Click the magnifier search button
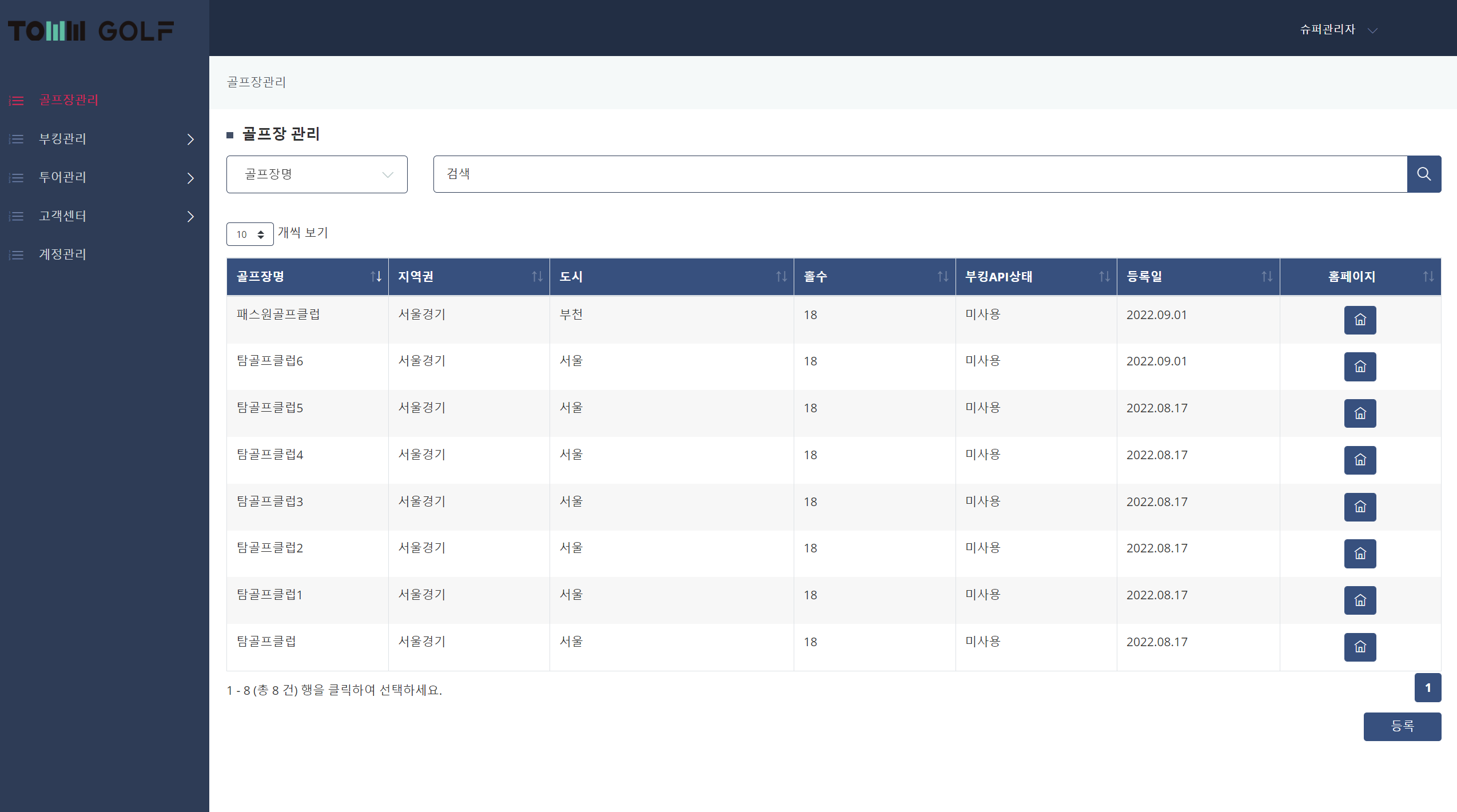The image size is (1457, 812). (1424, 174)
